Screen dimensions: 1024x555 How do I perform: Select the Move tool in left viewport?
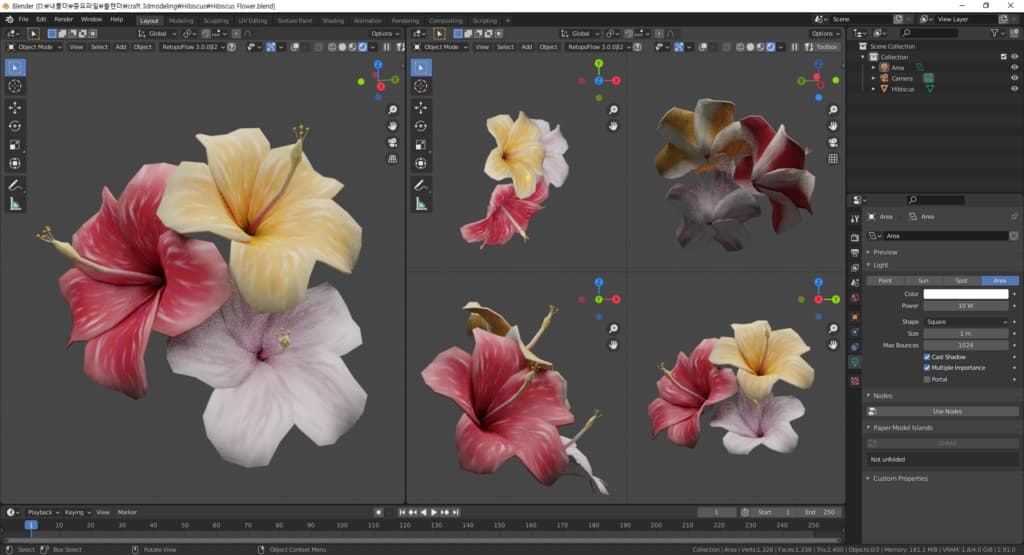[15, 107]
